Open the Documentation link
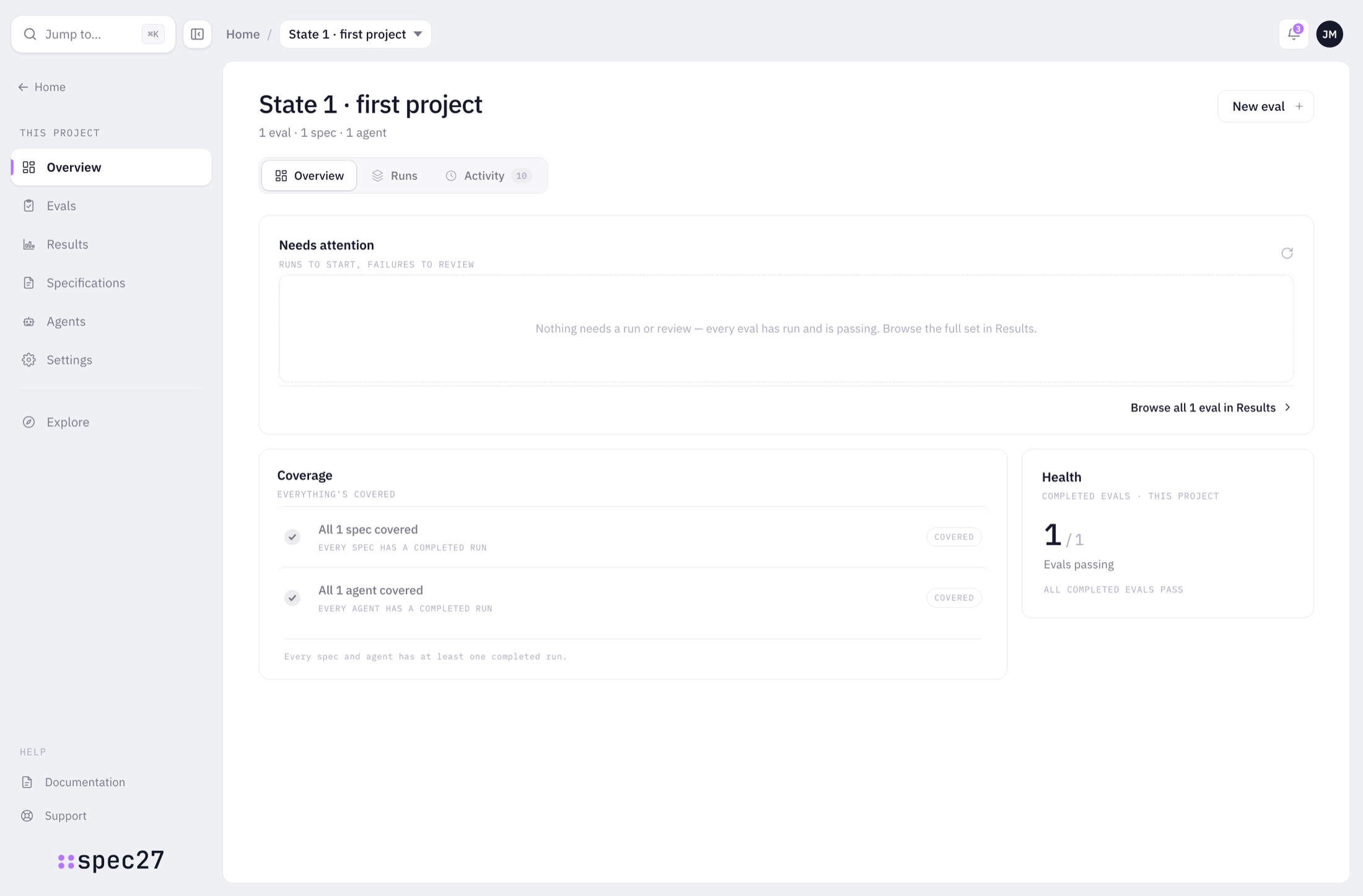The image size is (1363, 896). click(85, 782)
